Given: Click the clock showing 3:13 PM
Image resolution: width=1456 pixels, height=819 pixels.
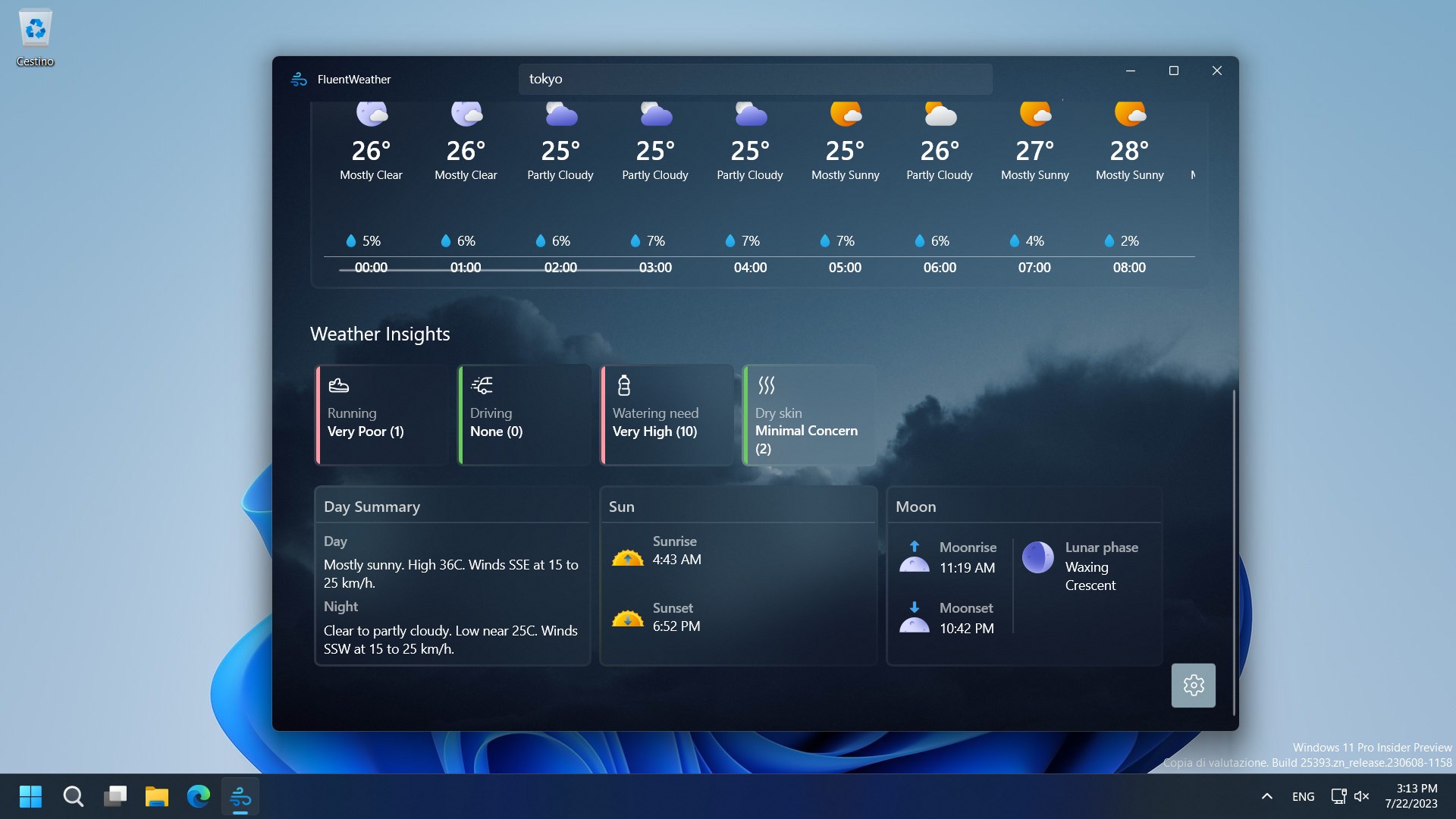Looking at the screenshot, I should click(1410, 795).
